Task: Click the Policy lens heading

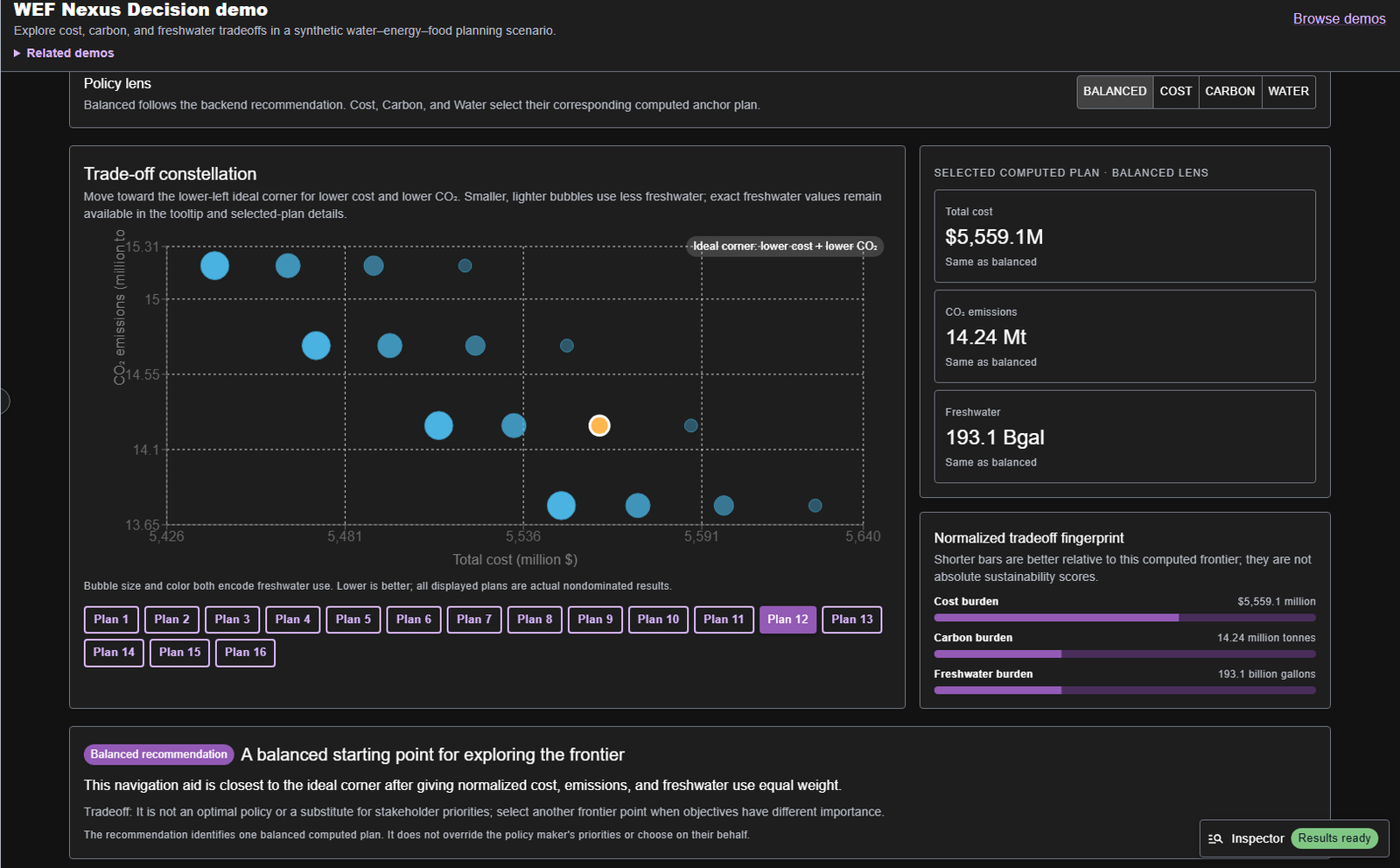Action: tap(117, 83)
